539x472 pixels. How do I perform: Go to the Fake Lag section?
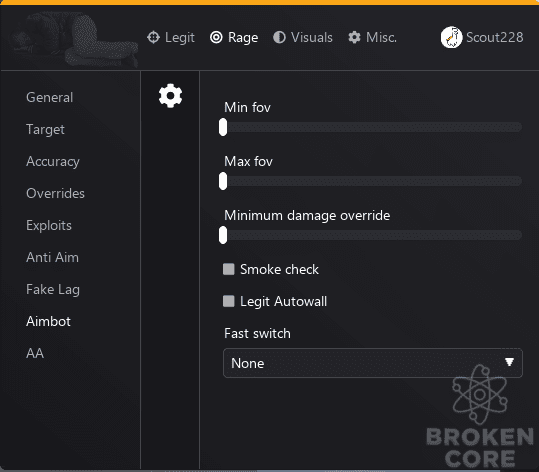coord(53,289)
